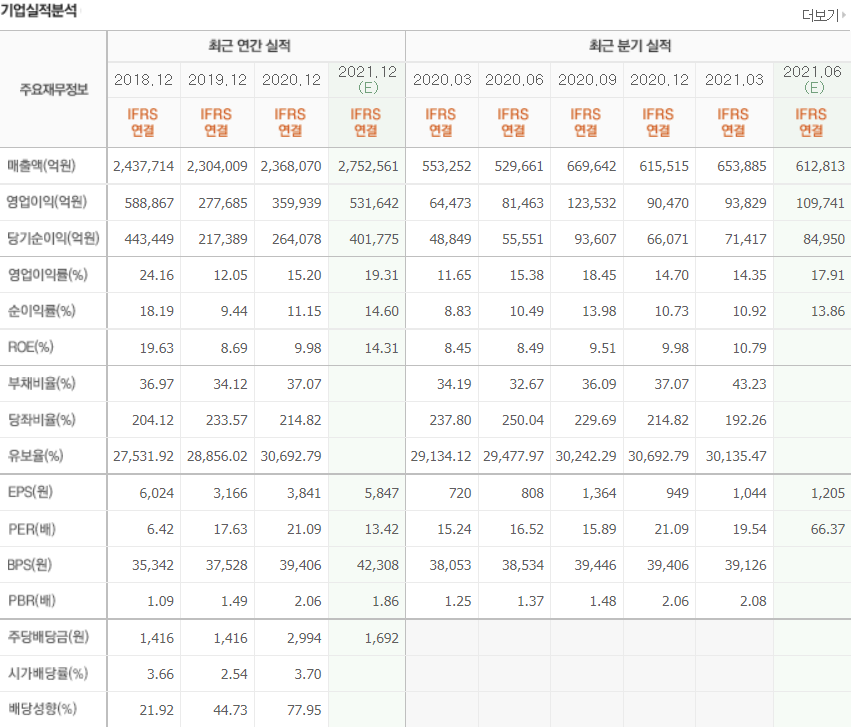Click the PER(배) row label
The height and width of the screenshot is (727, 856).
(32, 529)
